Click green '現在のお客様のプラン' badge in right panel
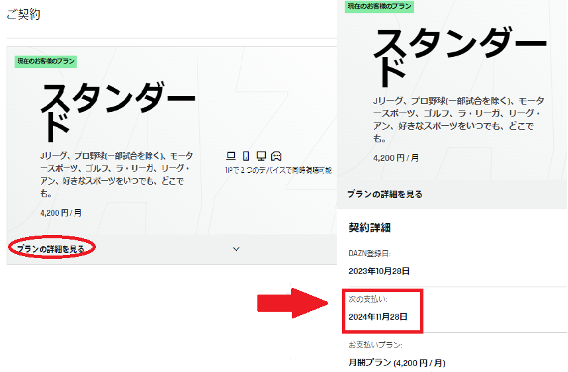The height and width of the screenshot is (372, 568). (x=379, y=6)
